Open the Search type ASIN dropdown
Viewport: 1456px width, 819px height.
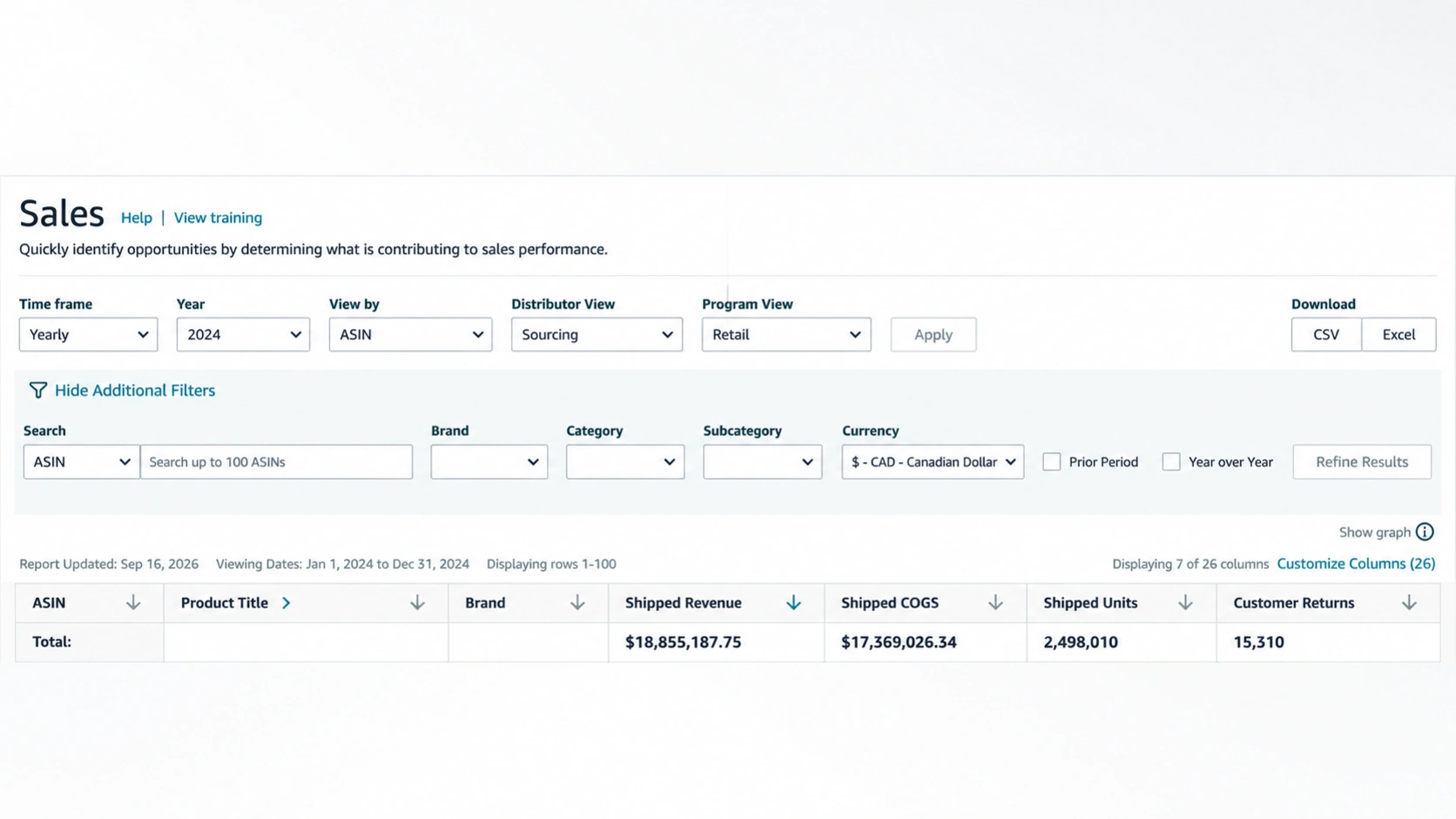[x=81, y=461]
